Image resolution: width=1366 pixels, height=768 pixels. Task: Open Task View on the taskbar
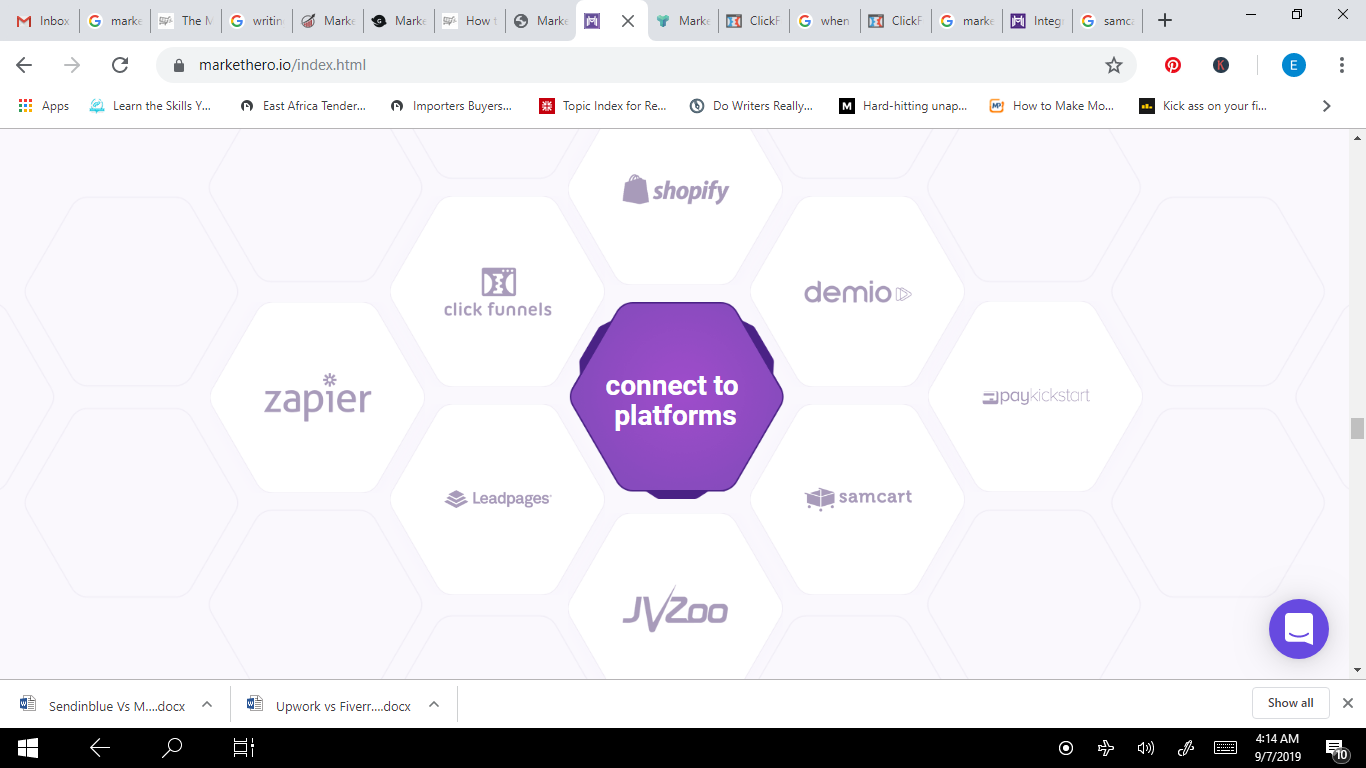click(244, 747)
